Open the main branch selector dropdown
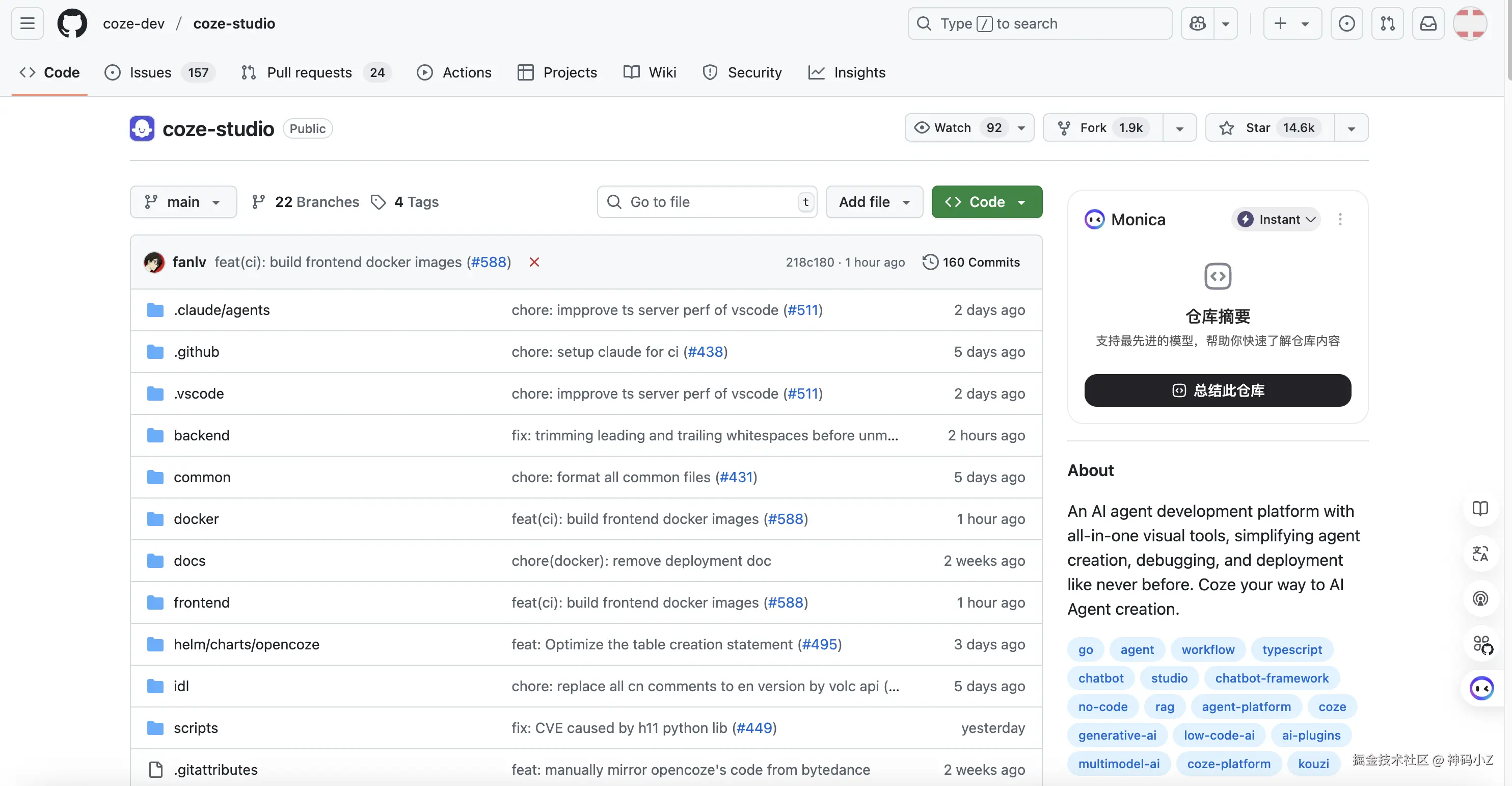1512x786 pixels. 183,202
